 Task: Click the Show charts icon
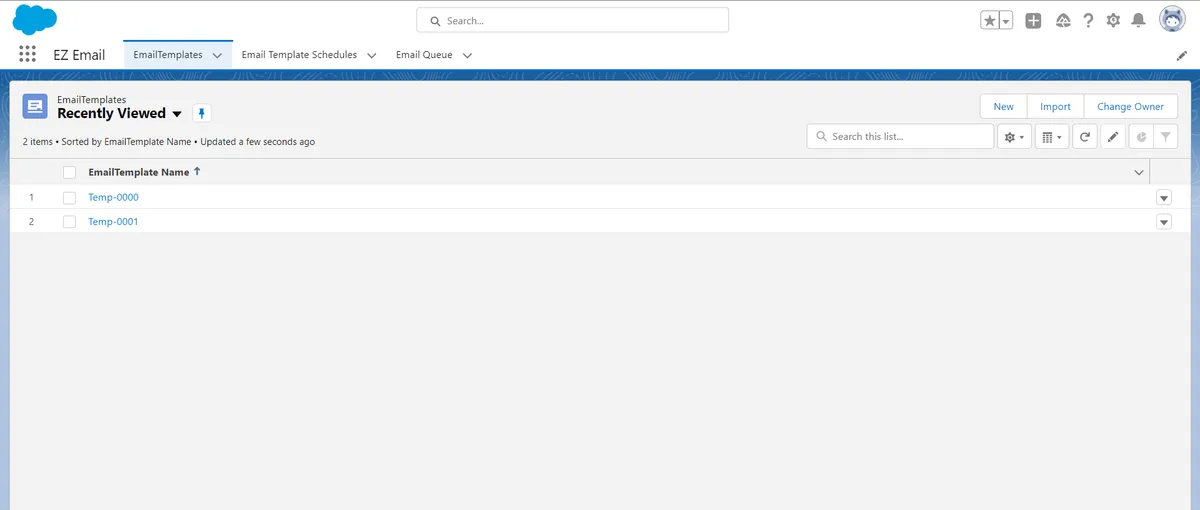[x=1141, y=137]
